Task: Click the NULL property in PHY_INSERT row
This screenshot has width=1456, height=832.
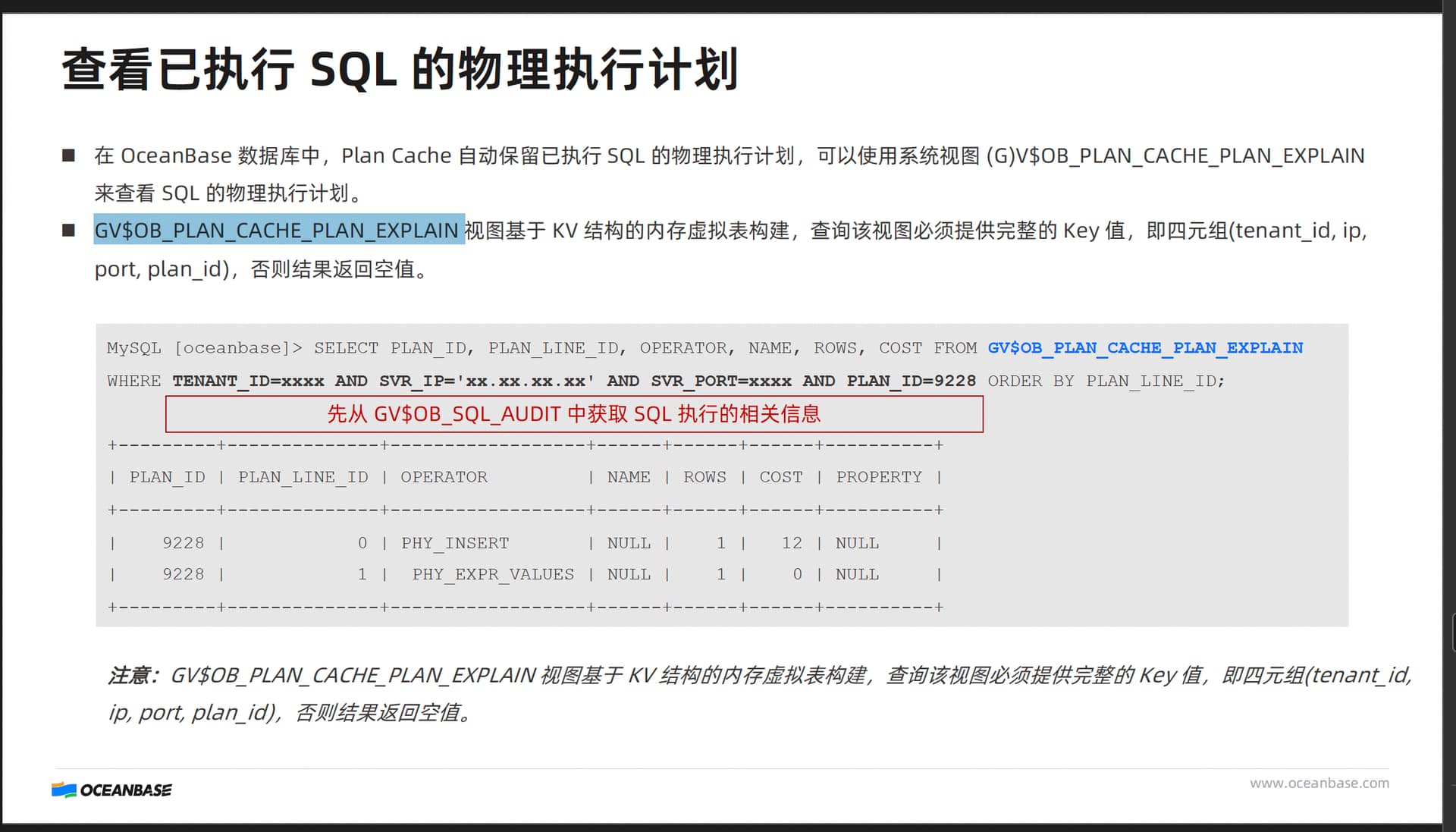Action: (x=857, y=543)
